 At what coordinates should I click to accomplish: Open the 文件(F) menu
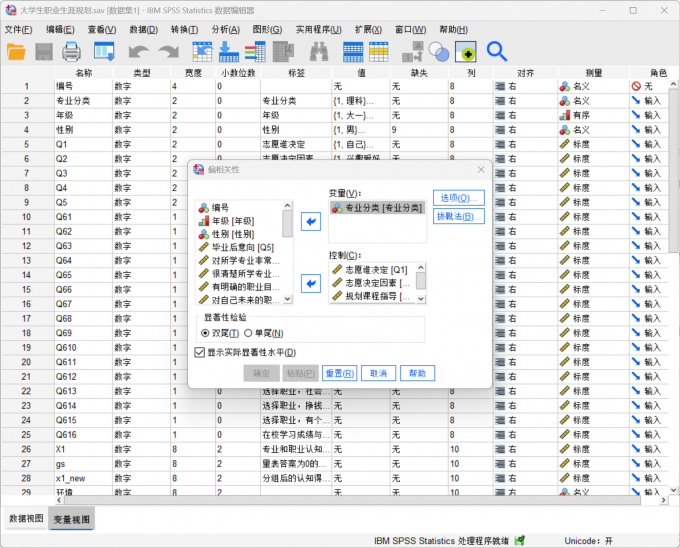point(18,29)
